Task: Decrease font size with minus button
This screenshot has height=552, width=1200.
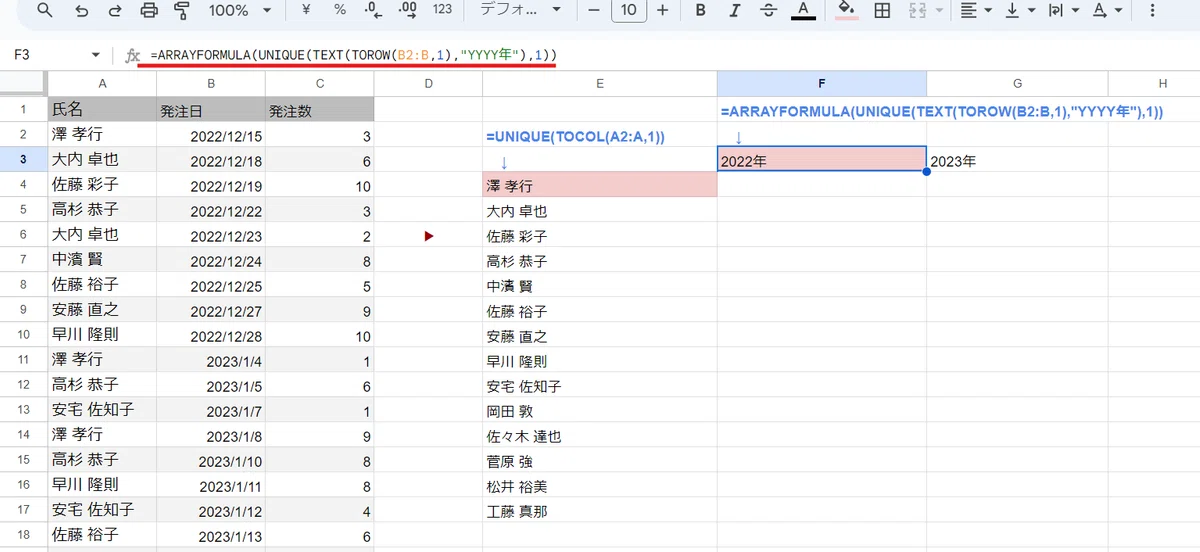Action: click(594, 11)
